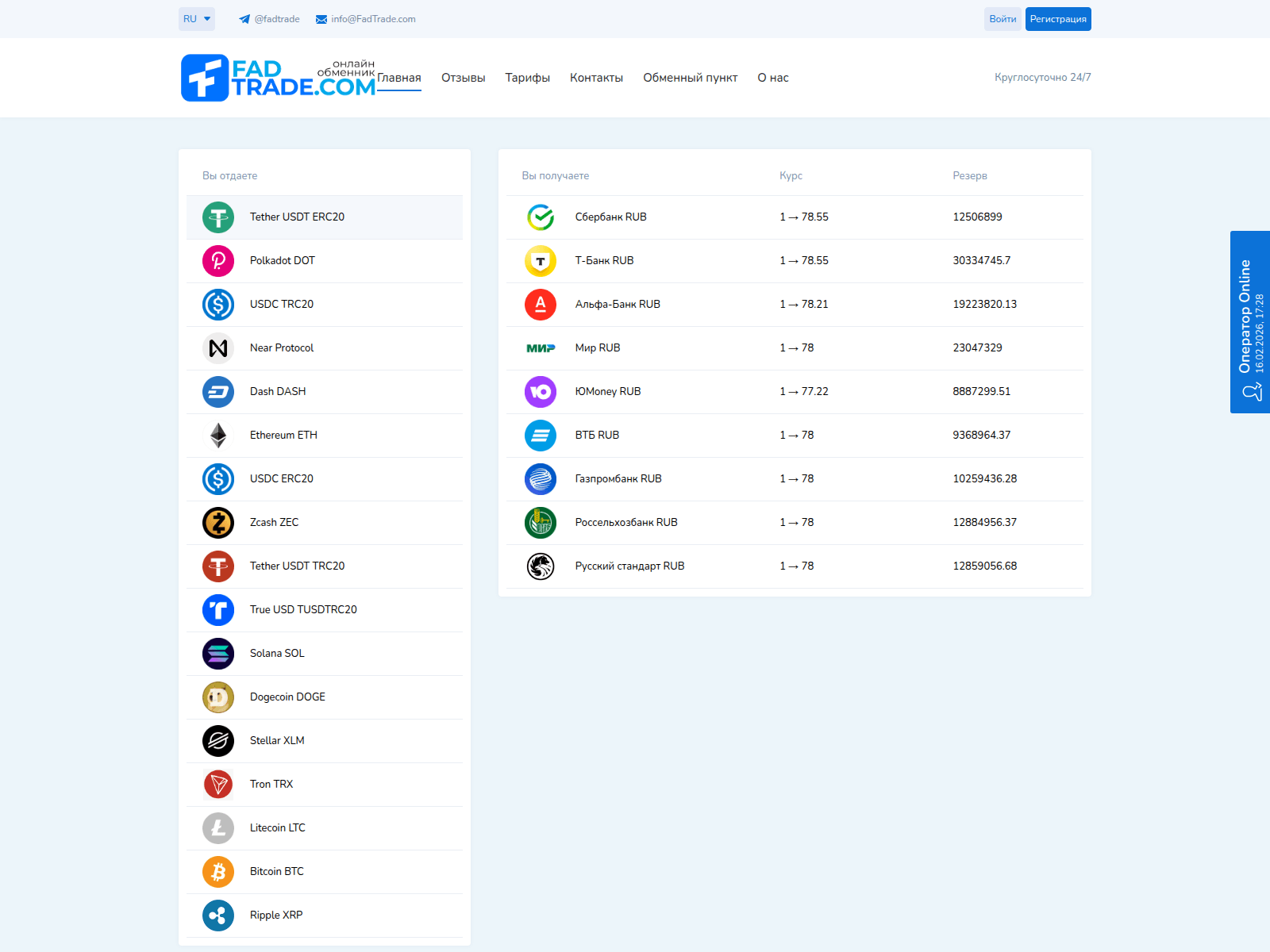Click the Газпромбанк globe icon
This screenshot has height=952, width=1270.
(541, 479)
